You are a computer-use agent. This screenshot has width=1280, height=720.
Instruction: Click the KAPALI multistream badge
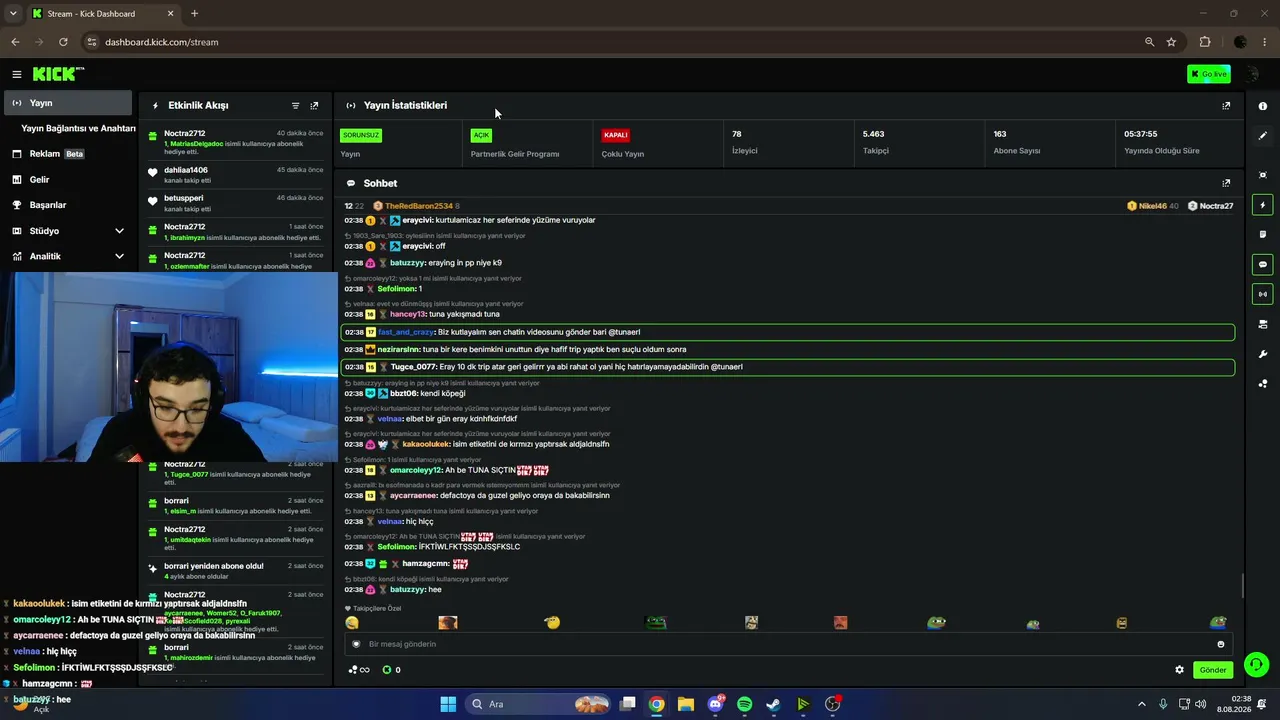pos(615,135)
